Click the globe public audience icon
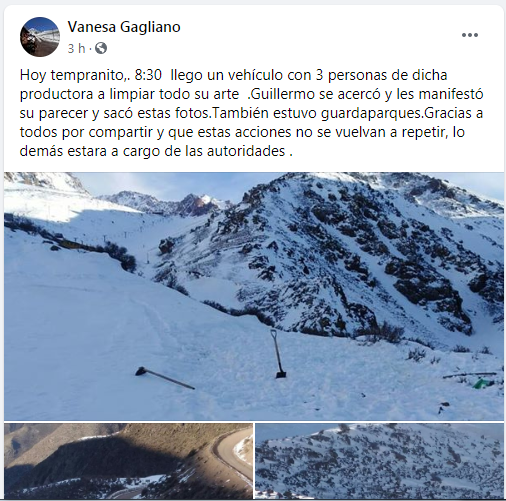Image resolution: width=506 pixels, height=501 pixels. tap(101, 48)
